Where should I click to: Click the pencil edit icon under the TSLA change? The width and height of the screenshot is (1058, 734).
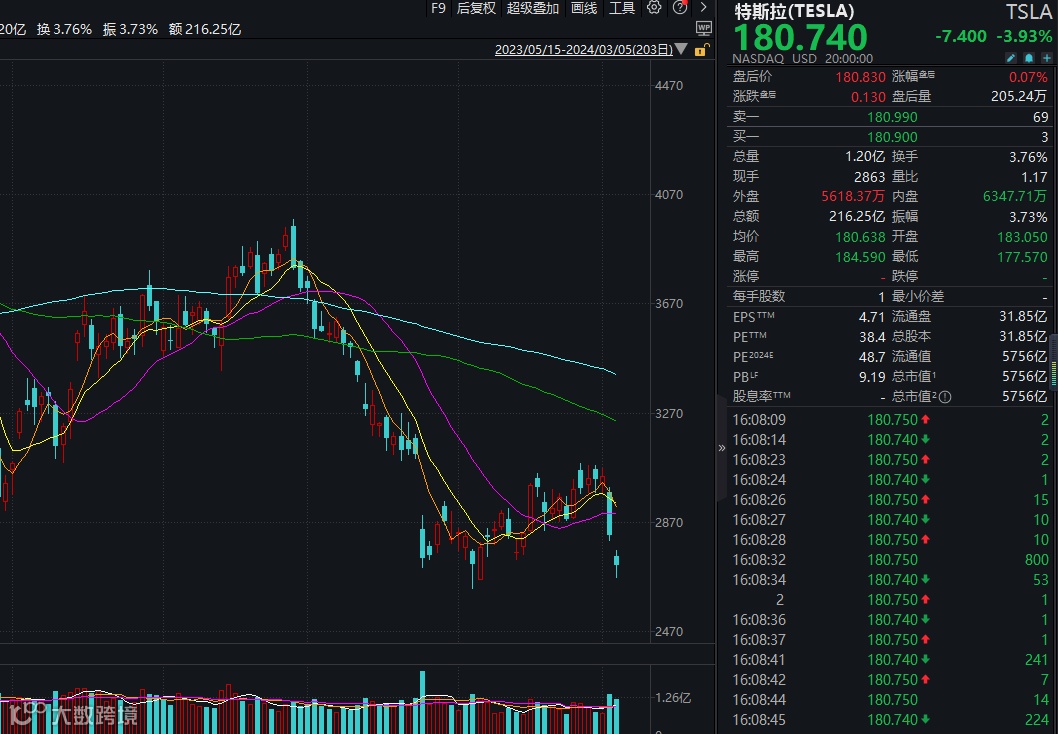1011,58
